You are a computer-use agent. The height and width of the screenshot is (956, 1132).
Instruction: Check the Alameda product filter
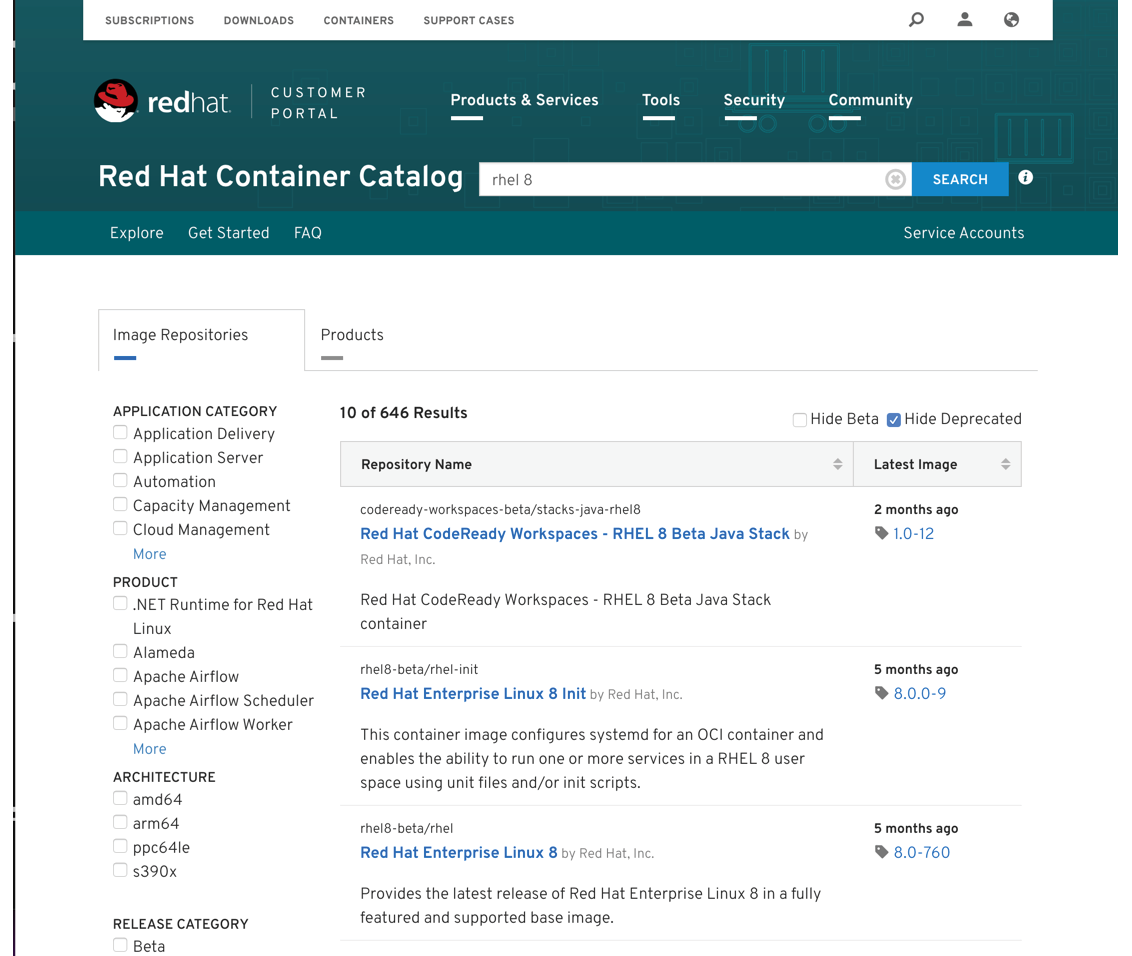coord(120,651)
